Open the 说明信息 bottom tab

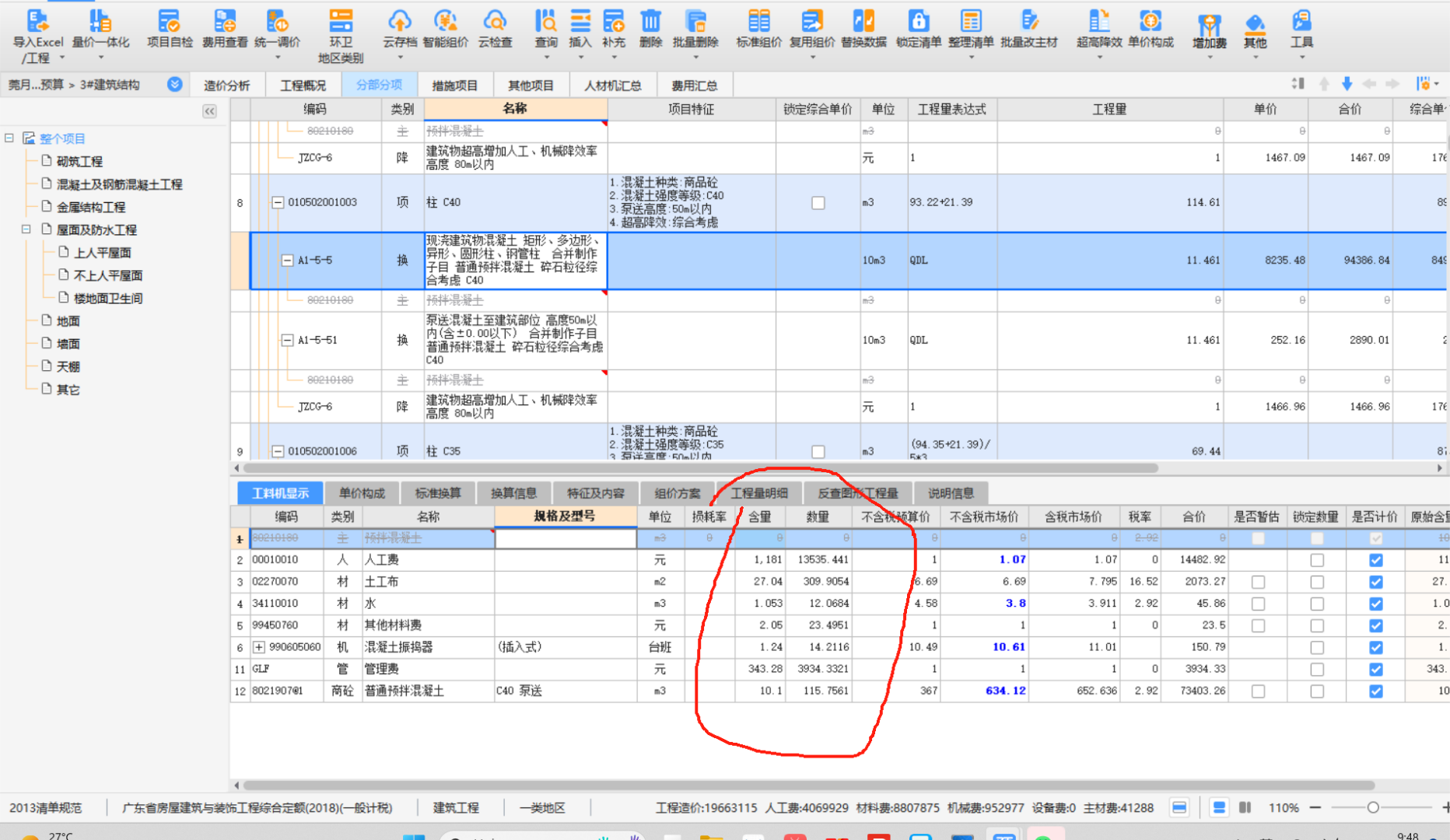(x=951, y=493)
